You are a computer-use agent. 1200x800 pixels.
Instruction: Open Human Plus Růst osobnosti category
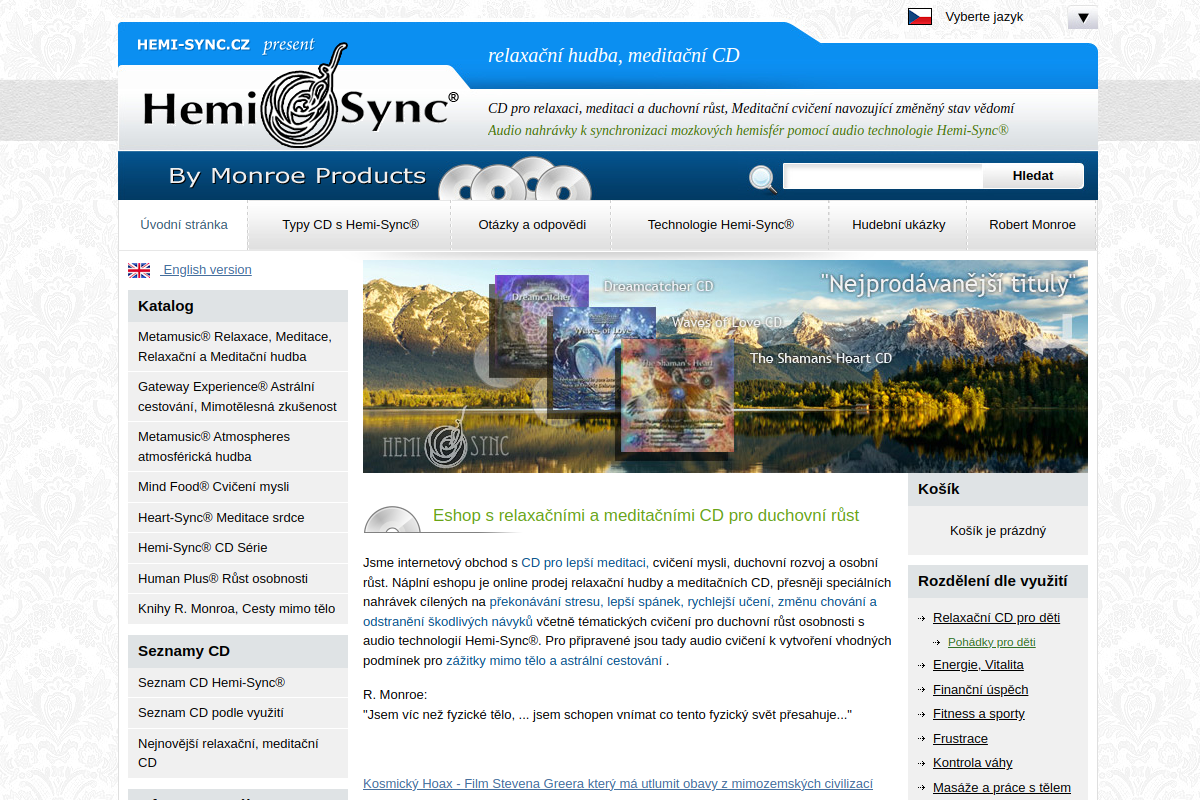(x=238, y=579)
